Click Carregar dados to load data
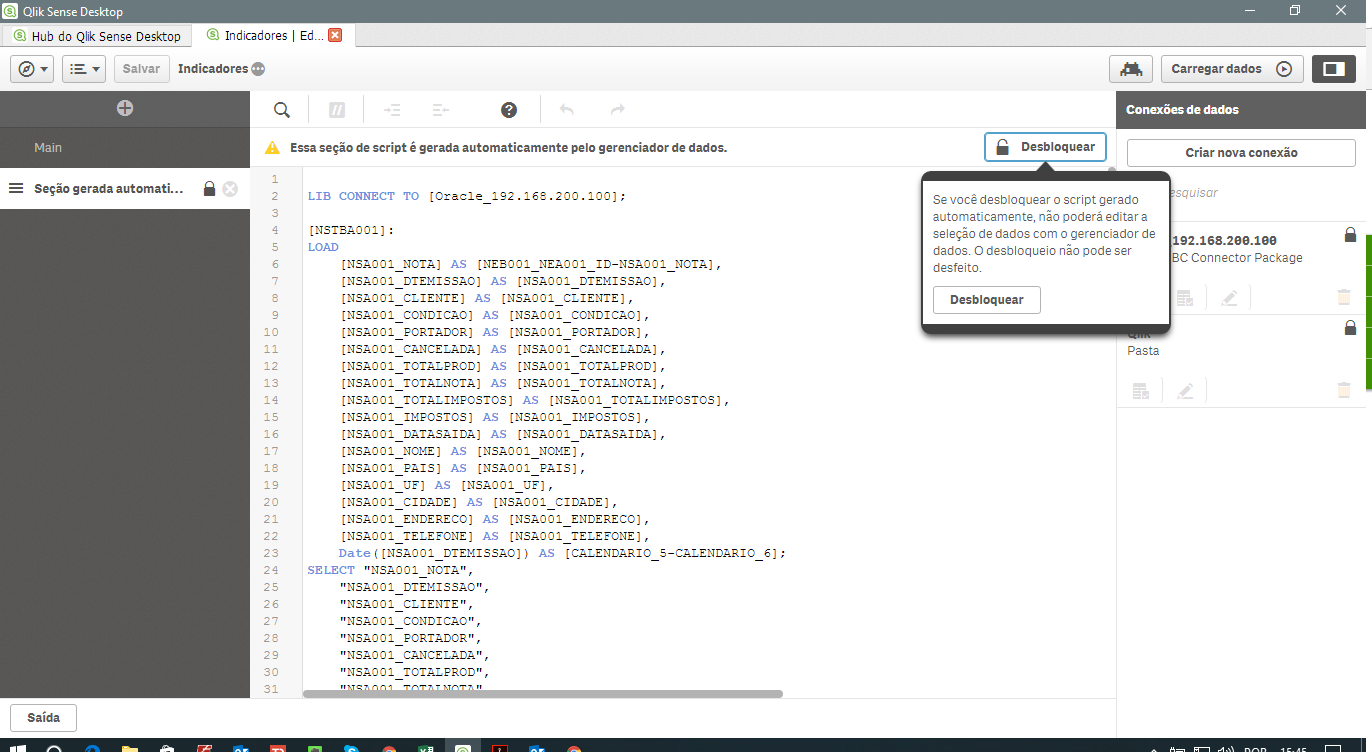The image size is (1372, 752). [1231, 69]
